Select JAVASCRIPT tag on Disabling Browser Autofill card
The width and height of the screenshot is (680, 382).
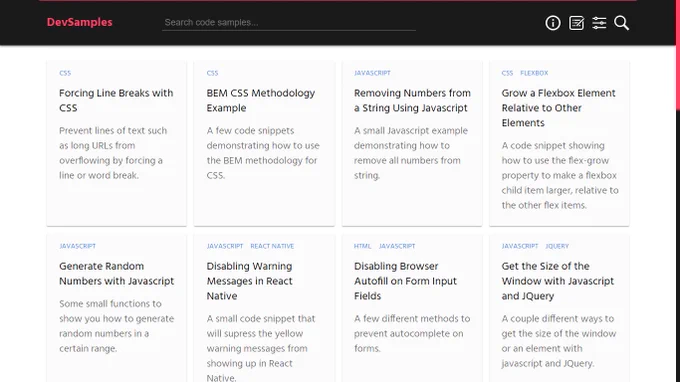coord(397,246)
